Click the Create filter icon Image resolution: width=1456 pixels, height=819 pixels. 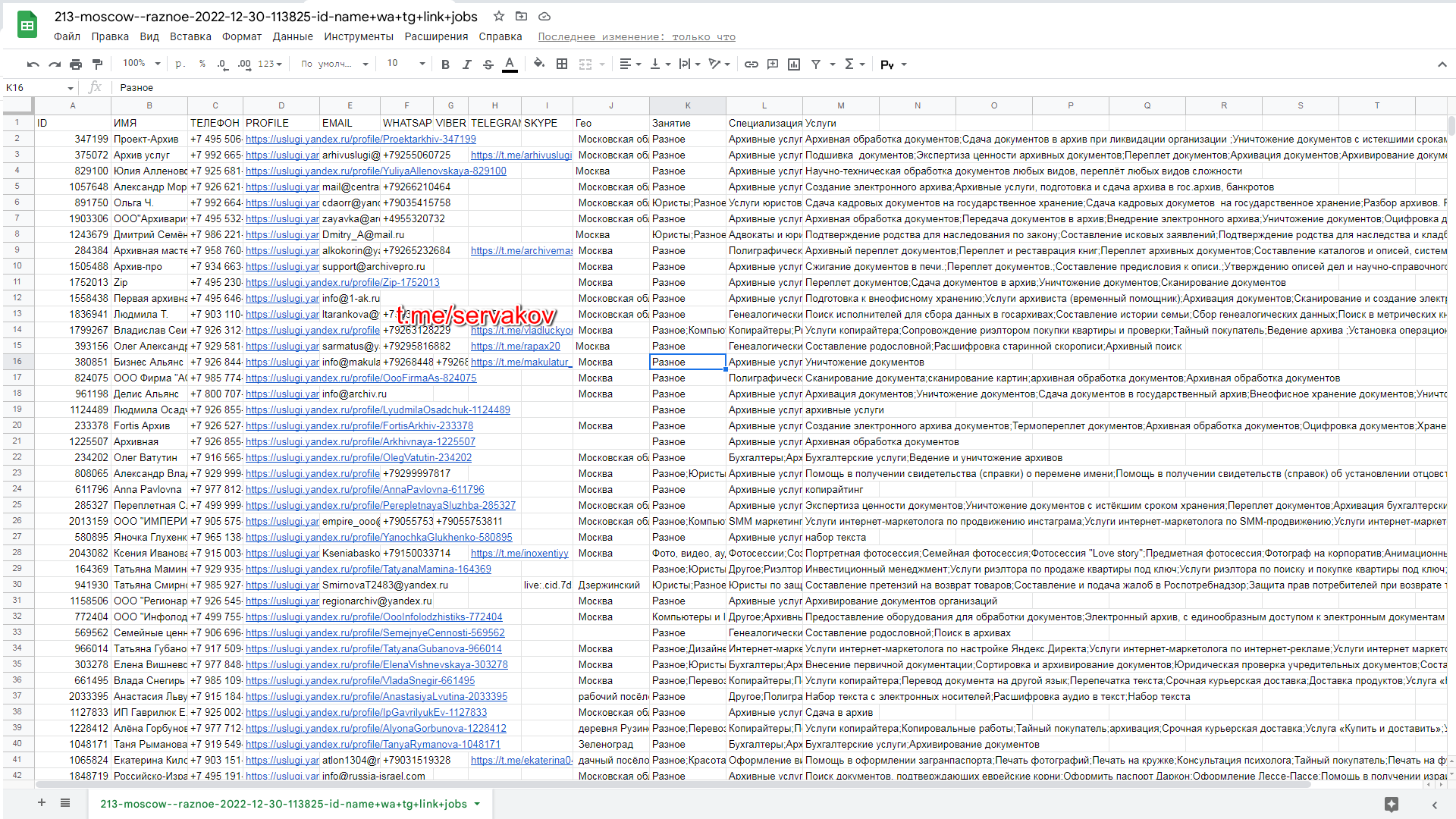816,64
